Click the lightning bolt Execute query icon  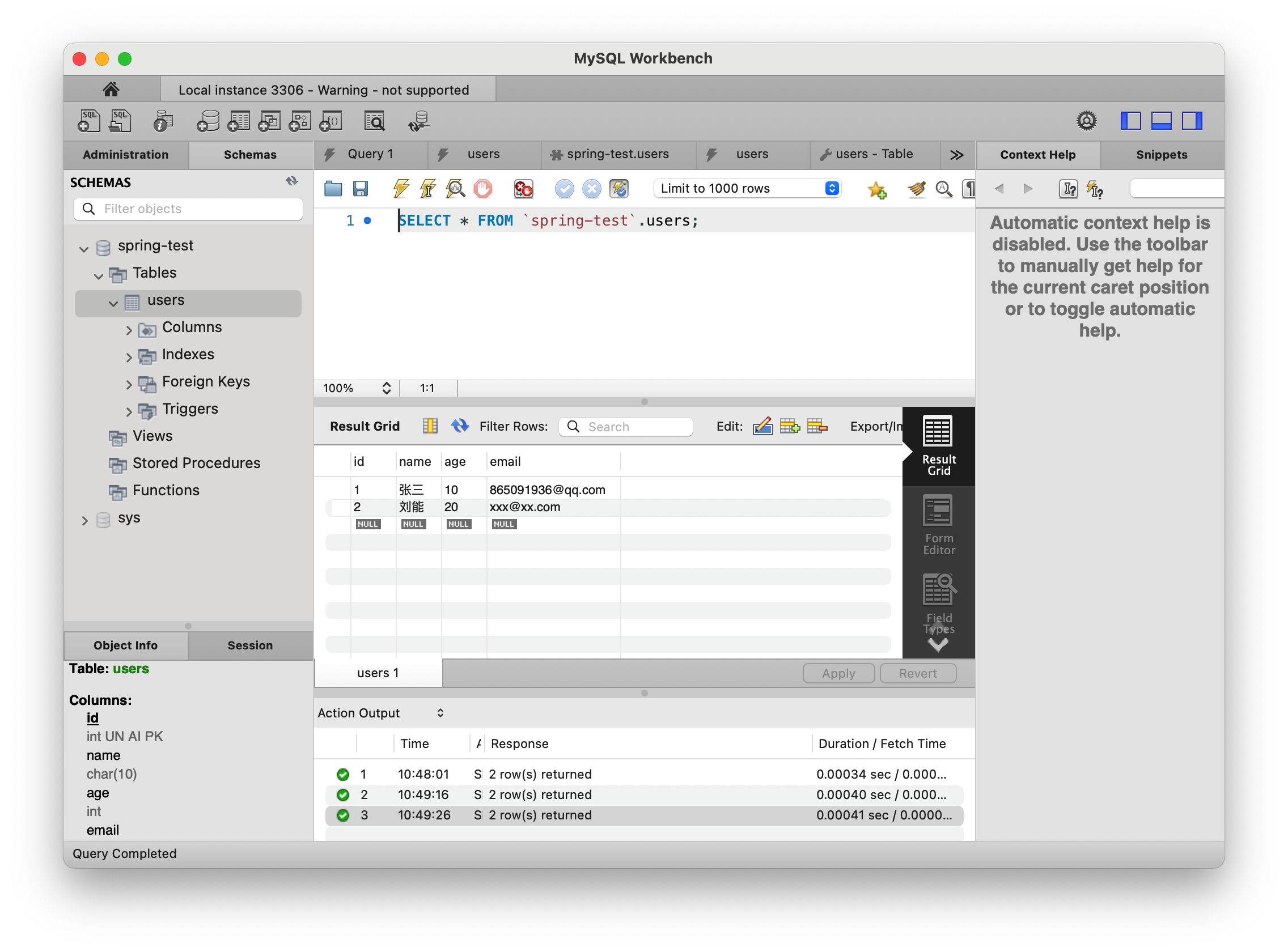pos(401,189)
